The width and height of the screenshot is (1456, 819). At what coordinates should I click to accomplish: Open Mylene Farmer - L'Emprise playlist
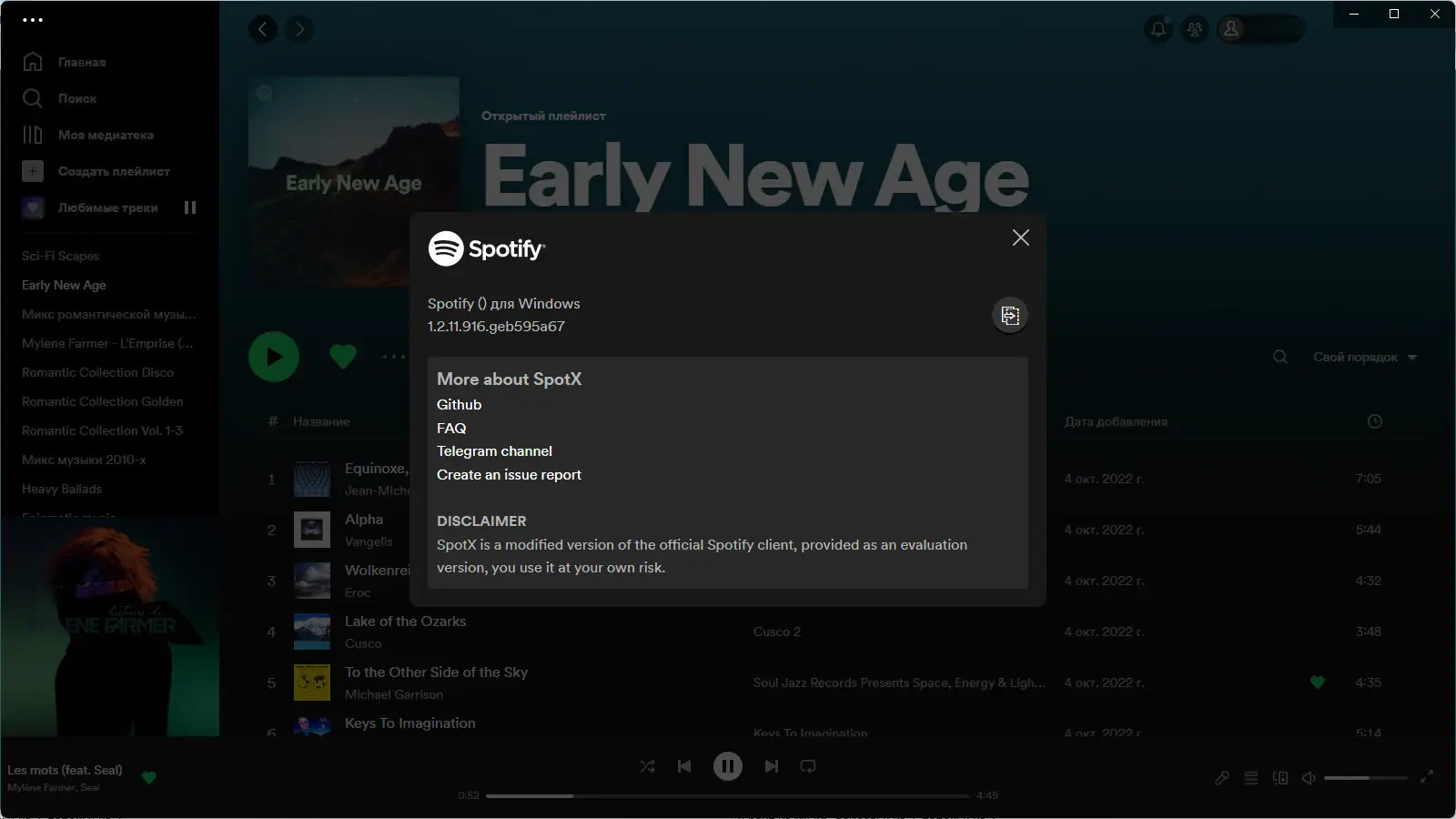click(x=107, y=343)
